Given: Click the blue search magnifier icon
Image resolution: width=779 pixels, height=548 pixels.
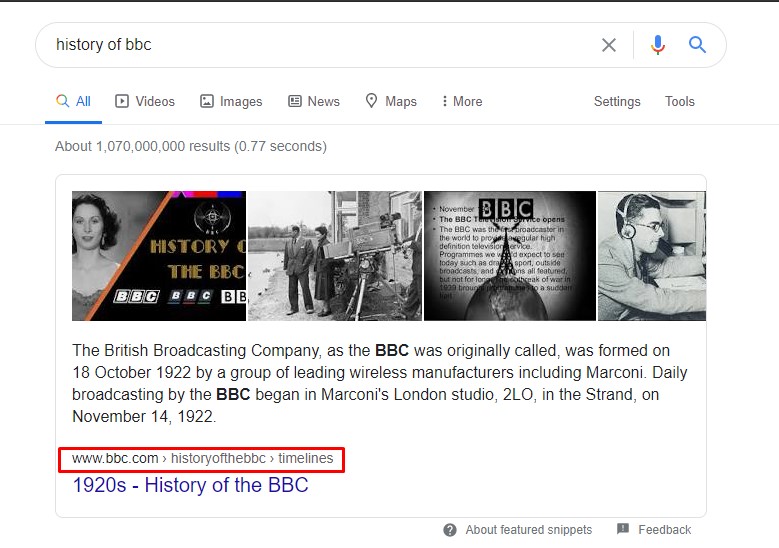Looking at the screenshot, I should (698, 45).
